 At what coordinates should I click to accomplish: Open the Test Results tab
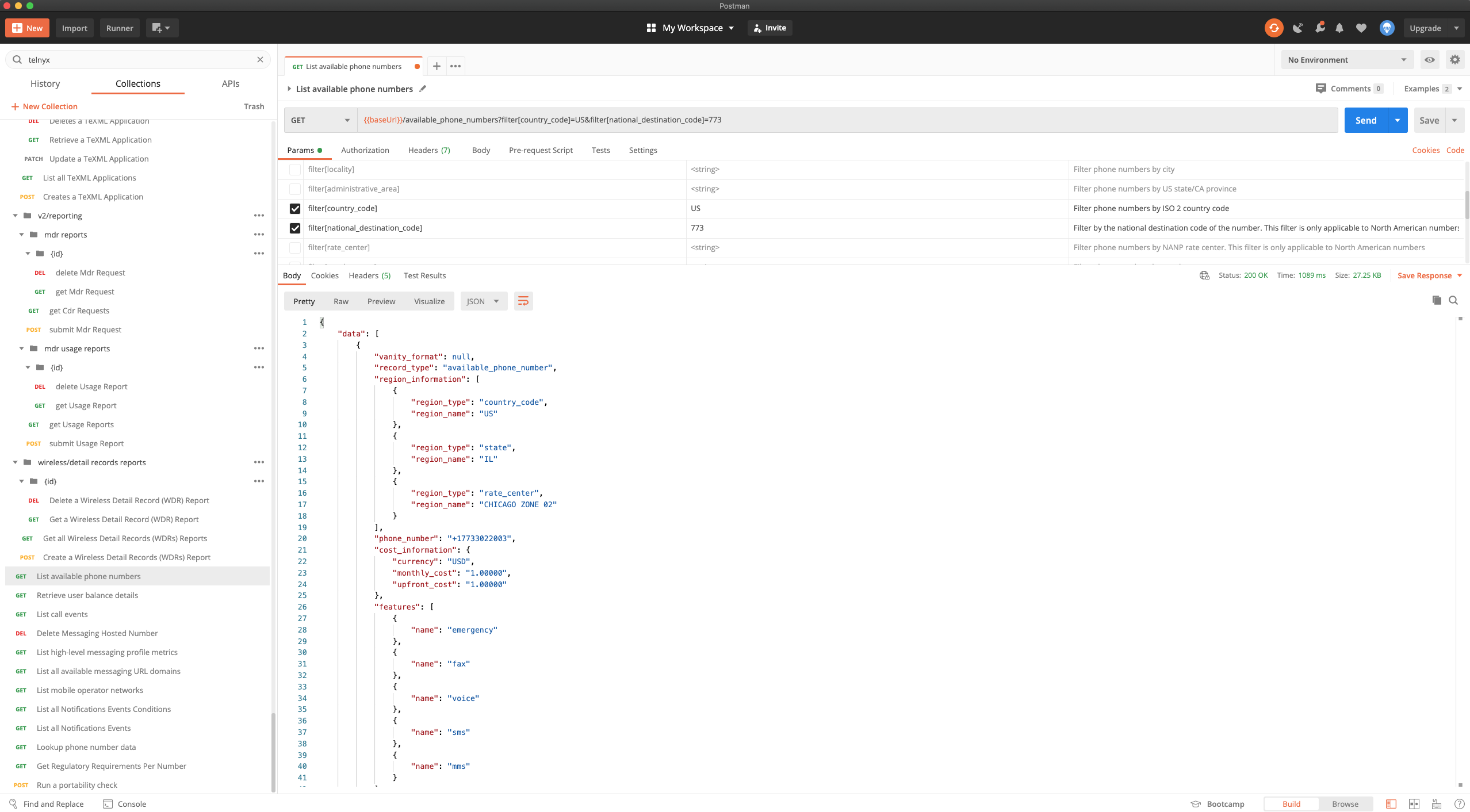424,275
